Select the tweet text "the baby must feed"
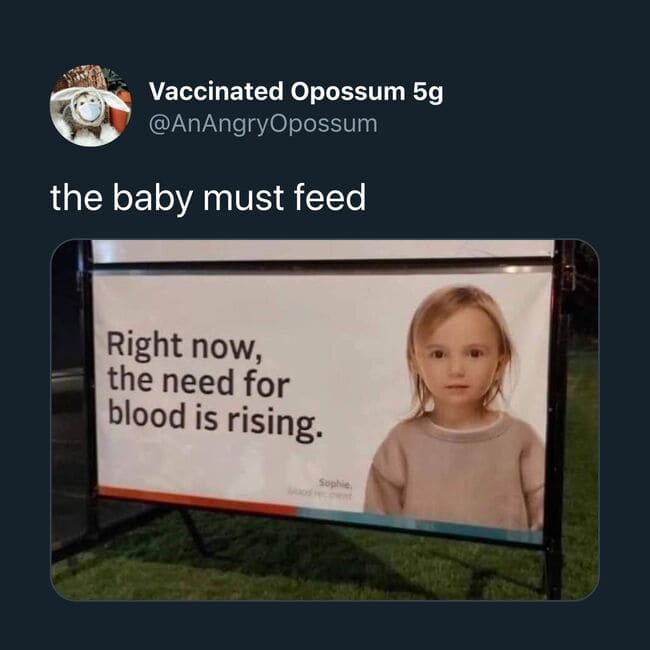This screenshot has height=650, width=650. pyautogui.click(x=208, y=197)
